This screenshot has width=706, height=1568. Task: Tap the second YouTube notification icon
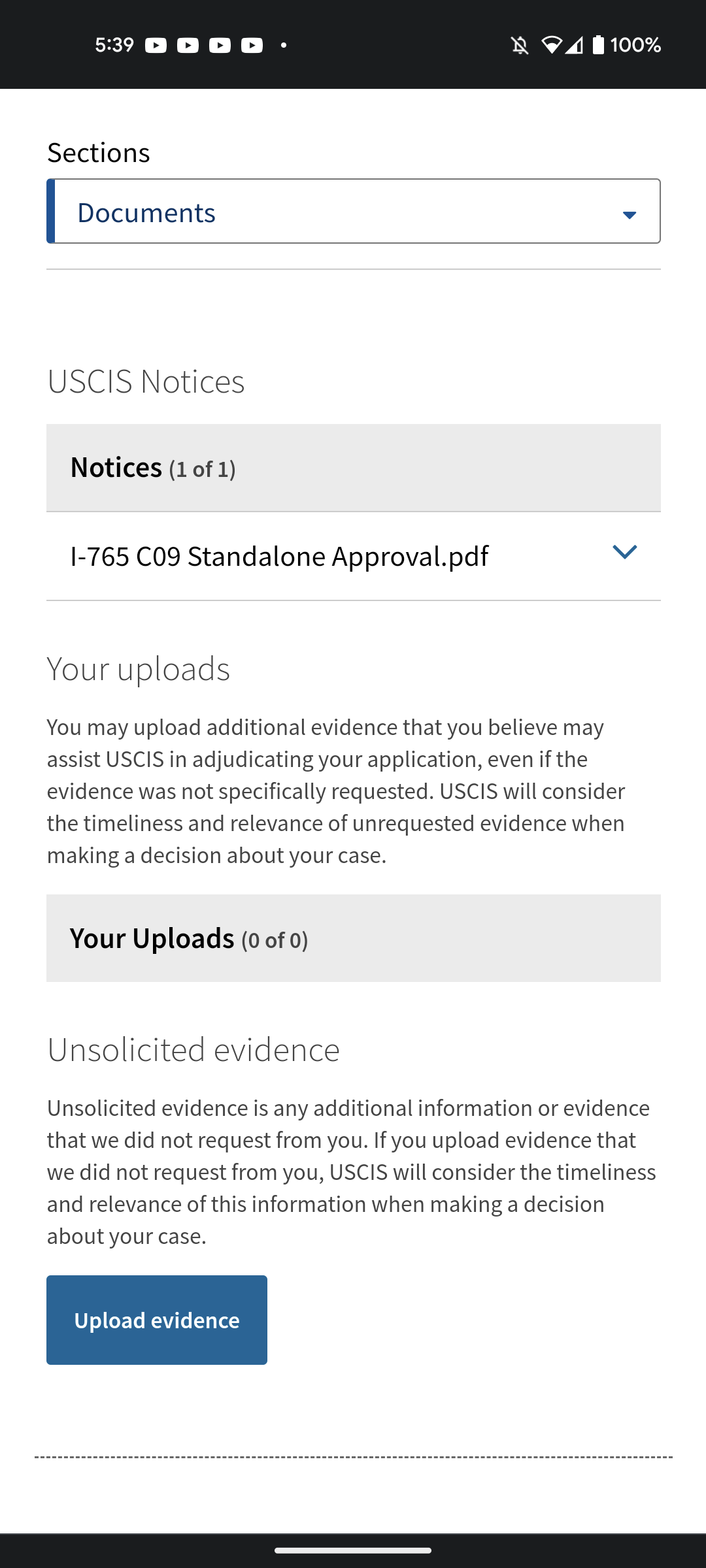[188, 45]
